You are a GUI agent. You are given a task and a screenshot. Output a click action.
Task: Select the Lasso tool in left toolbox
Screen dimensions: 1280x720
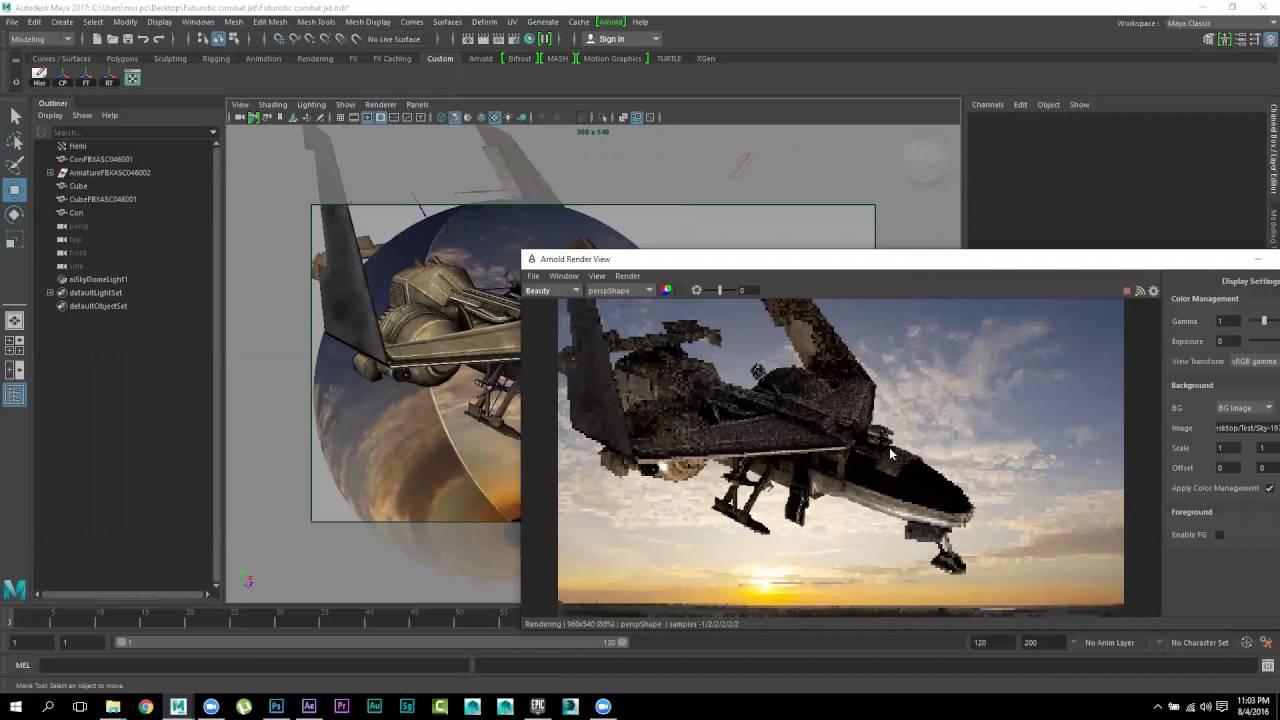click(14, 141)
